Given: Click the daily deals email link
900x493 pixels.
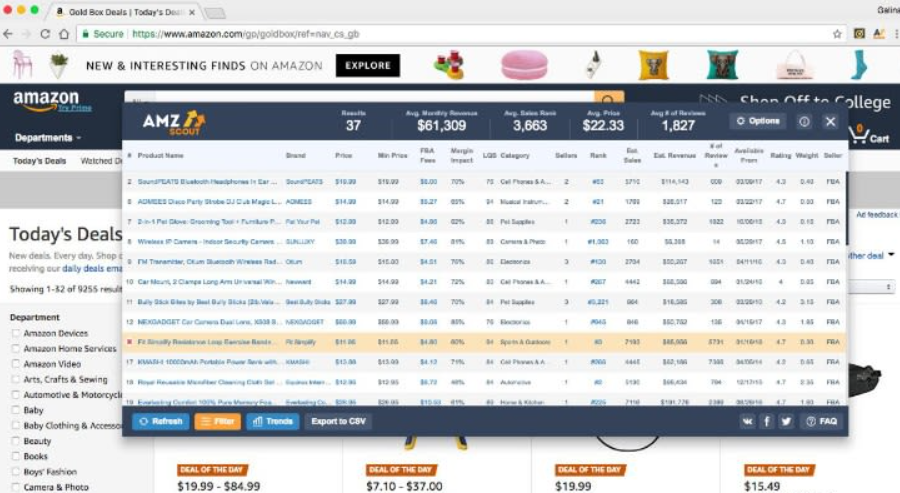Looking at the screenshot, I should click(x=92, y=269).
